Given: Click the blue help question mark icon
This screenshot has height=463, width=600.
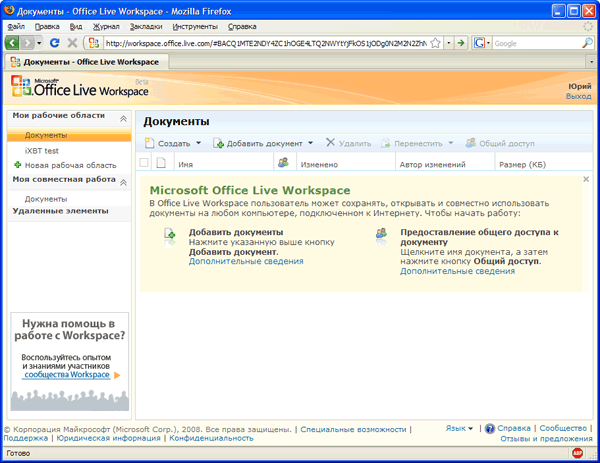Looking at the screenshot, I should click(489, 429).
